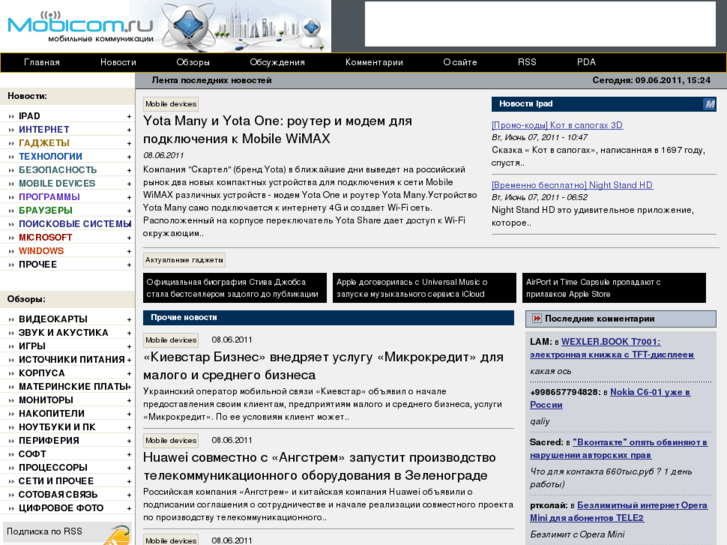Open the MOBILE DEVICES news category

pyautogui.click(x=57, y=183)
